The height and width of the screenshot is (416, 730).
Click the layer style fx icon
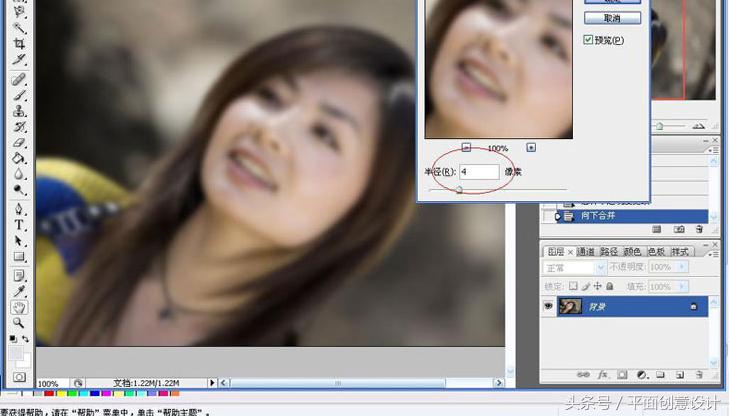click(603, 375)
